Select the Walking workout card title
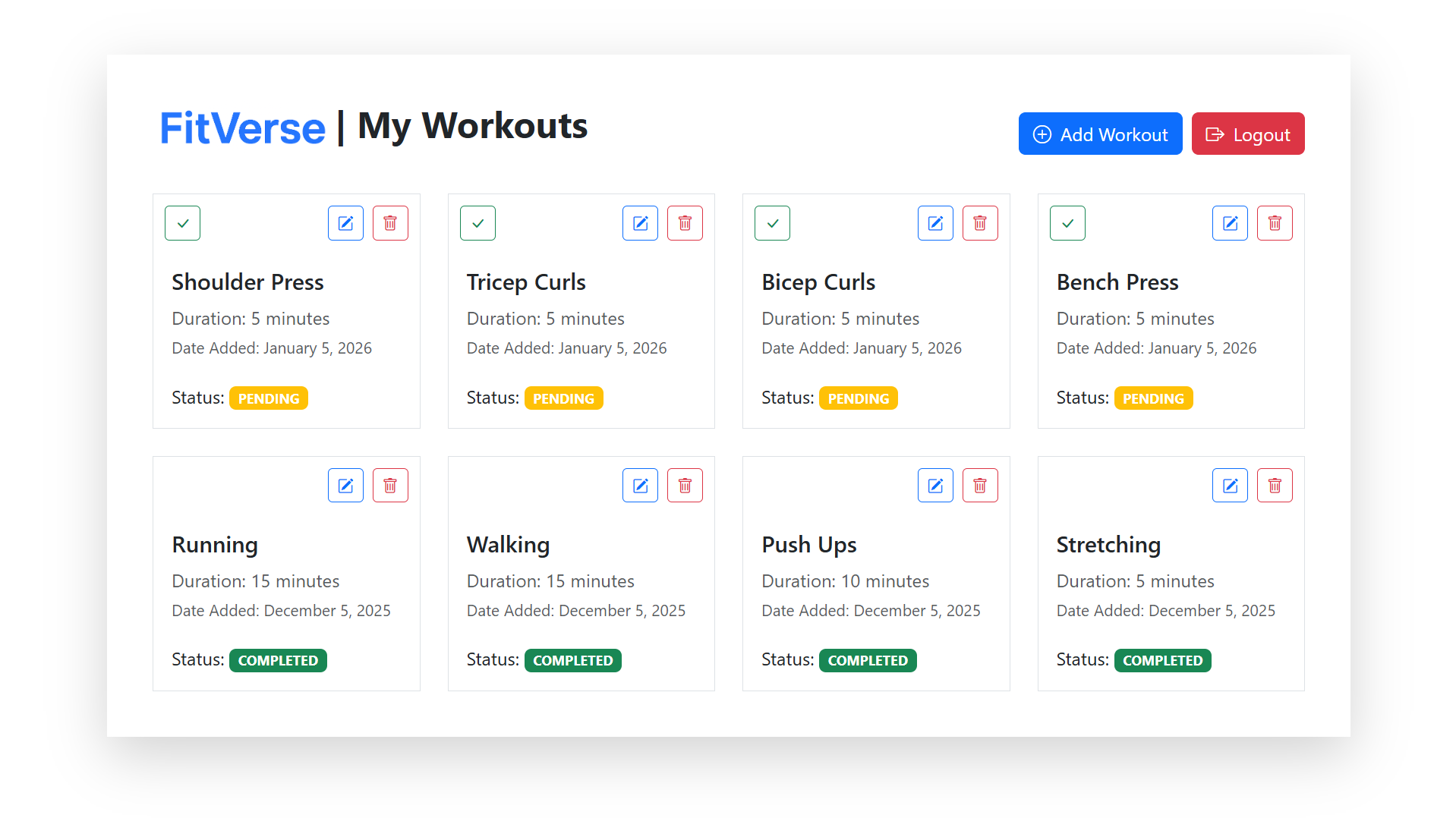 [508, 544]
